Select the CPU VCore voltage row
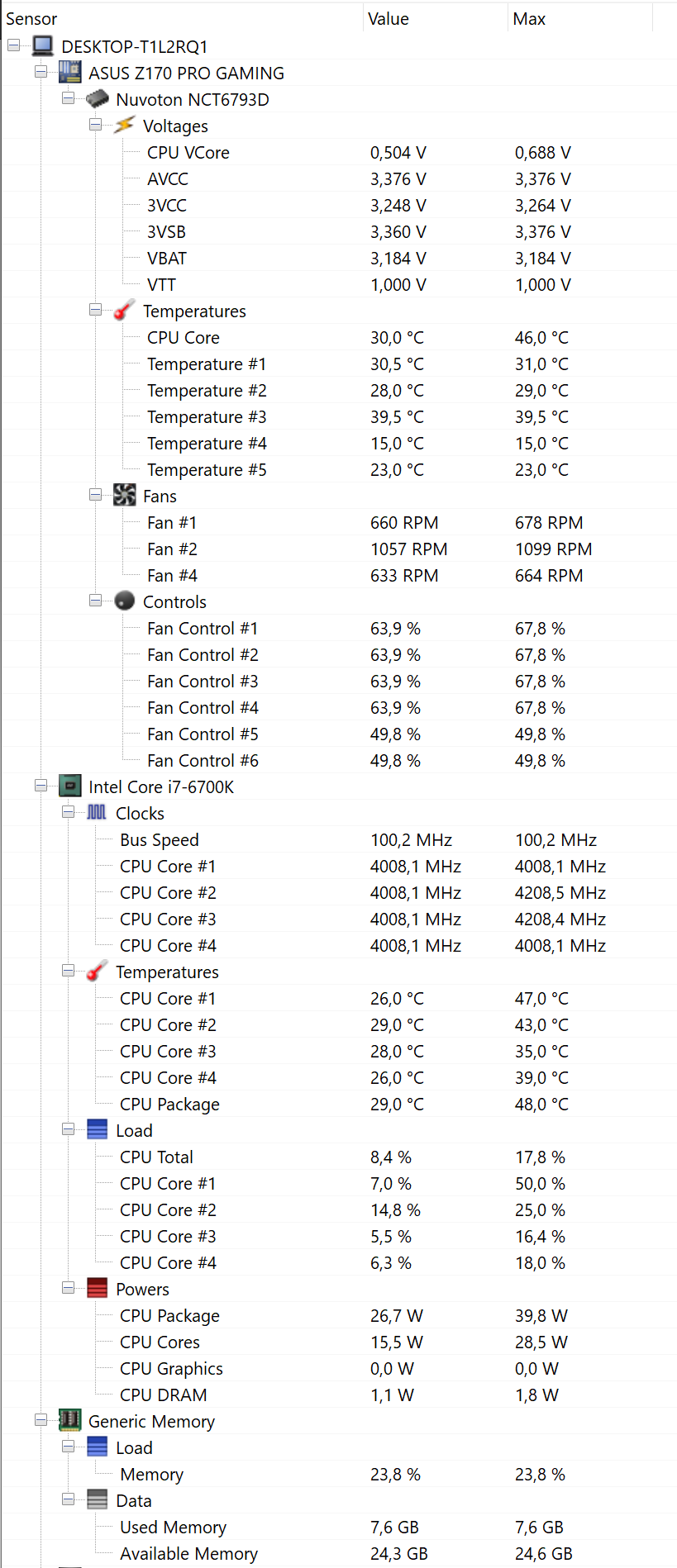Image resolution: width=677 pixels, height=1568 pixels. 339,152
